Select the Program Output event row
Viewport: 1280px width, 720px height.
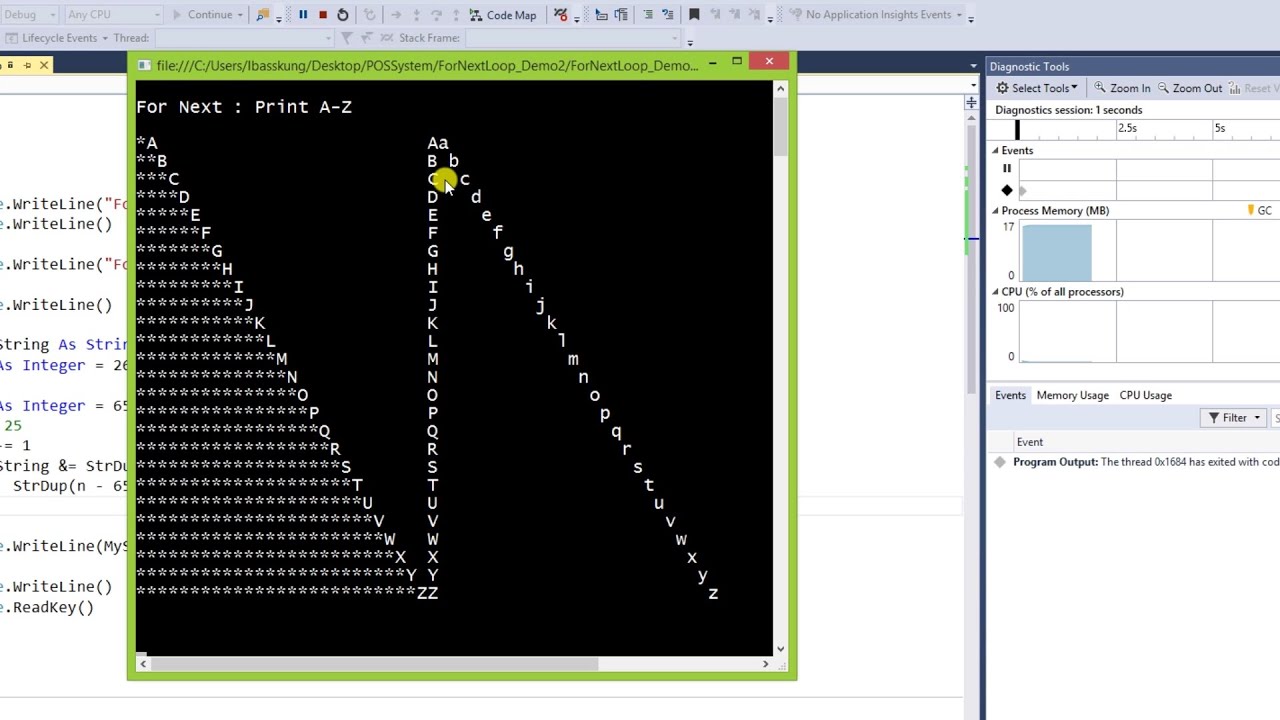coord(1136,462)
